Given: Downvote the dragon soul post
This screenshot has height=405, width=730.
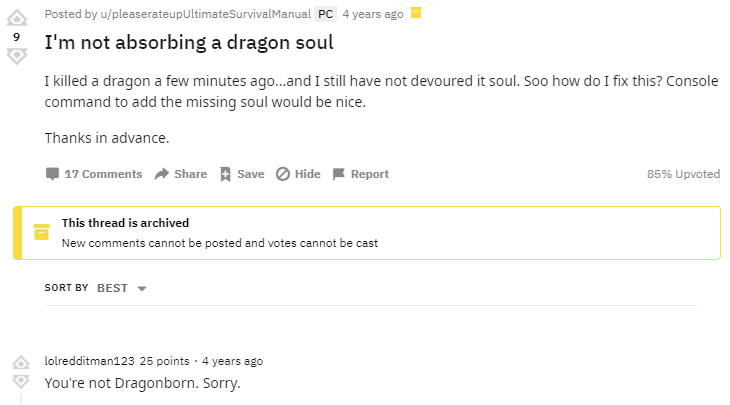Looking at the screenshot, I should coord(16,56).
